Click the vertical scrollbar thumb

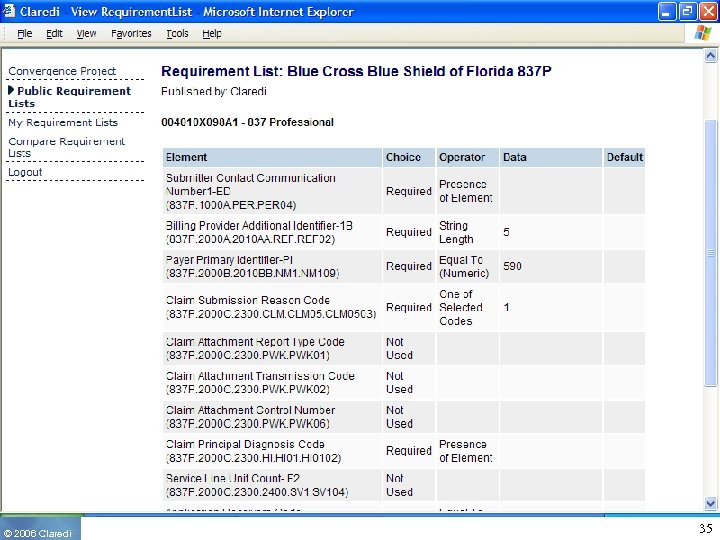pos(711,253)
